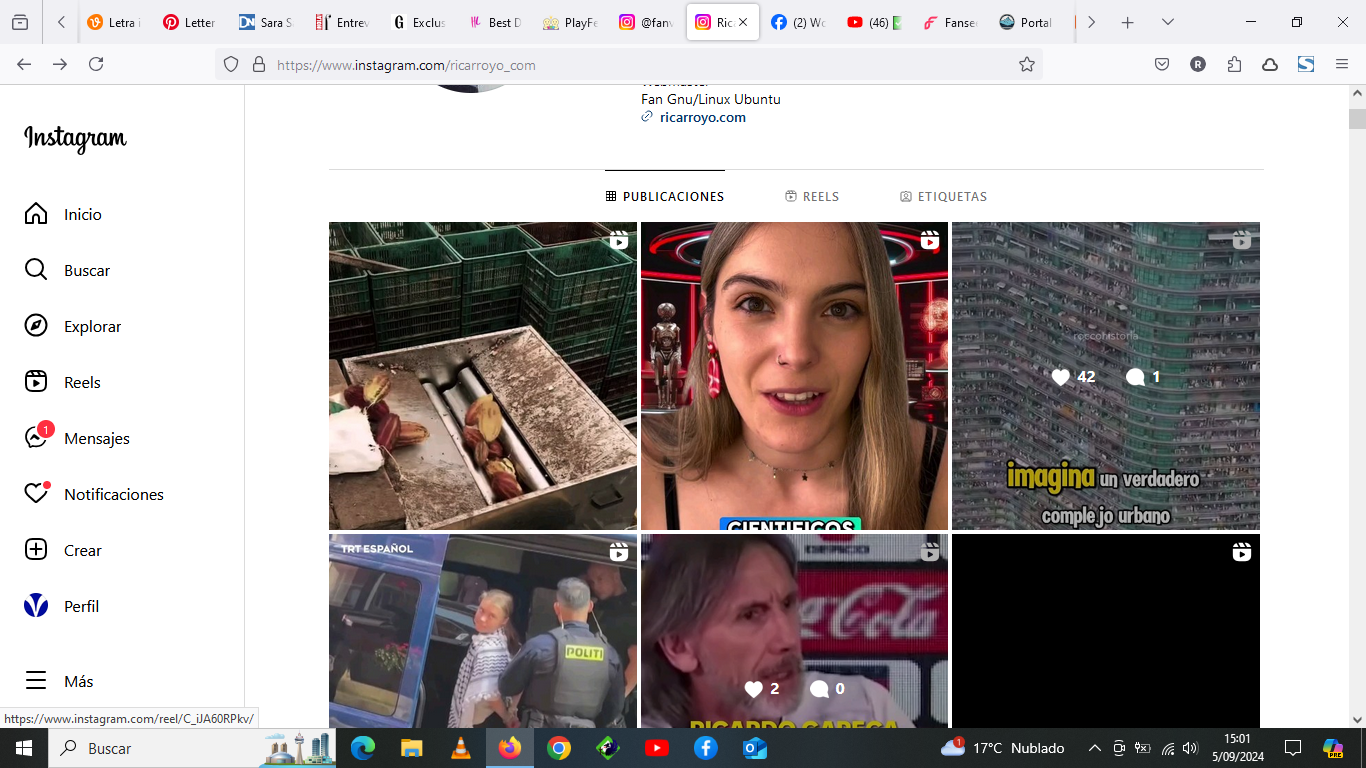Open Google Chrome from taskbar
Viewport: 1366px width, 768px height.
coord(558,748)
